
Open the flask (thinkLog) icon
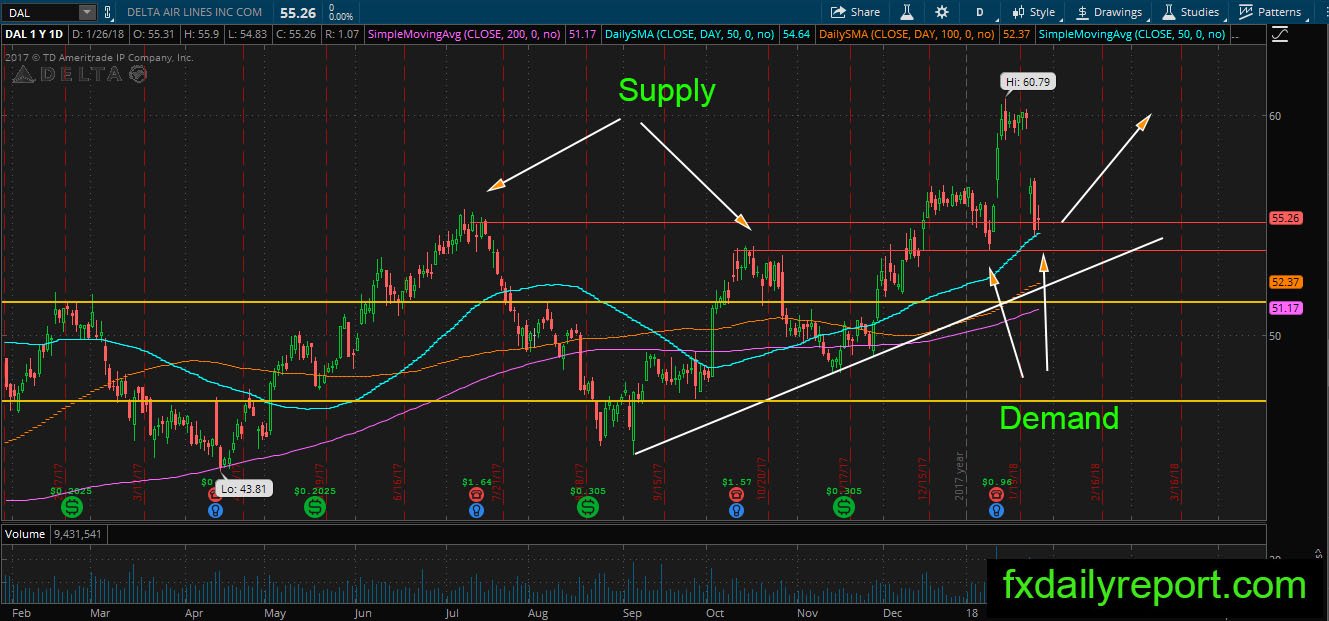click(x=908, y=12)
